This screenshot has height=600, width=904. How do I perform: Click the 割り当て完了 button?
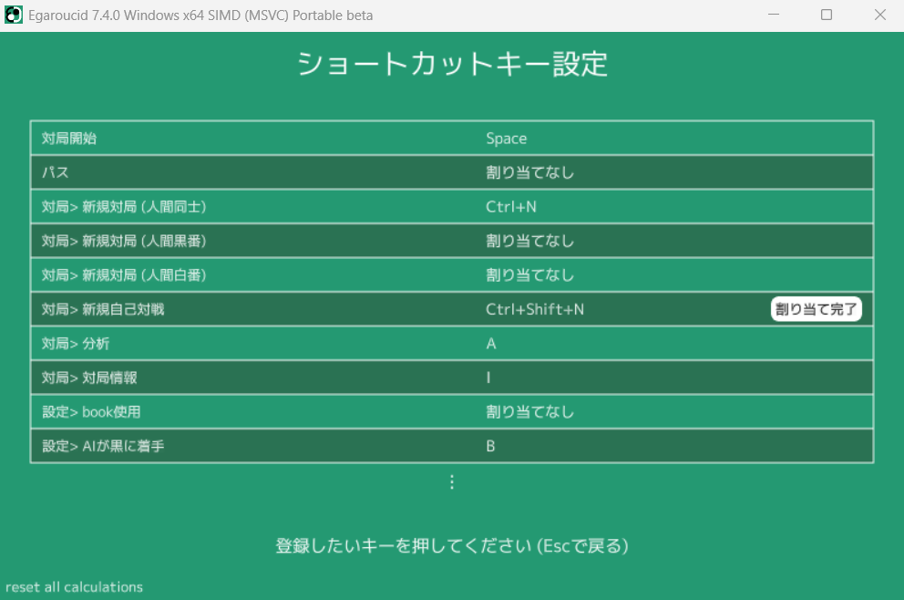(816, 309)
